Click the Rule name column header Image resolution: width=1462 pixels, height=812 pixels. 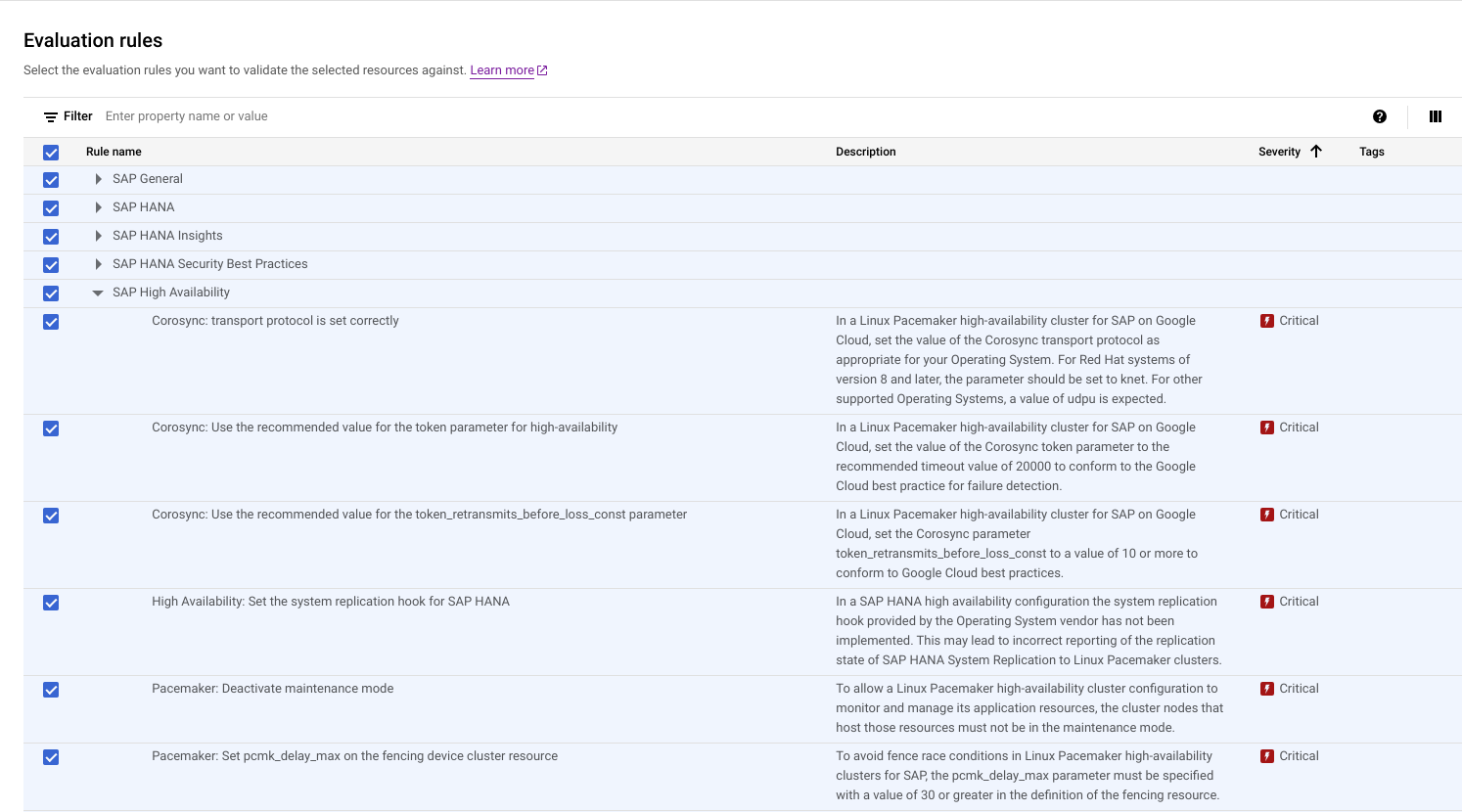[114, 152]
